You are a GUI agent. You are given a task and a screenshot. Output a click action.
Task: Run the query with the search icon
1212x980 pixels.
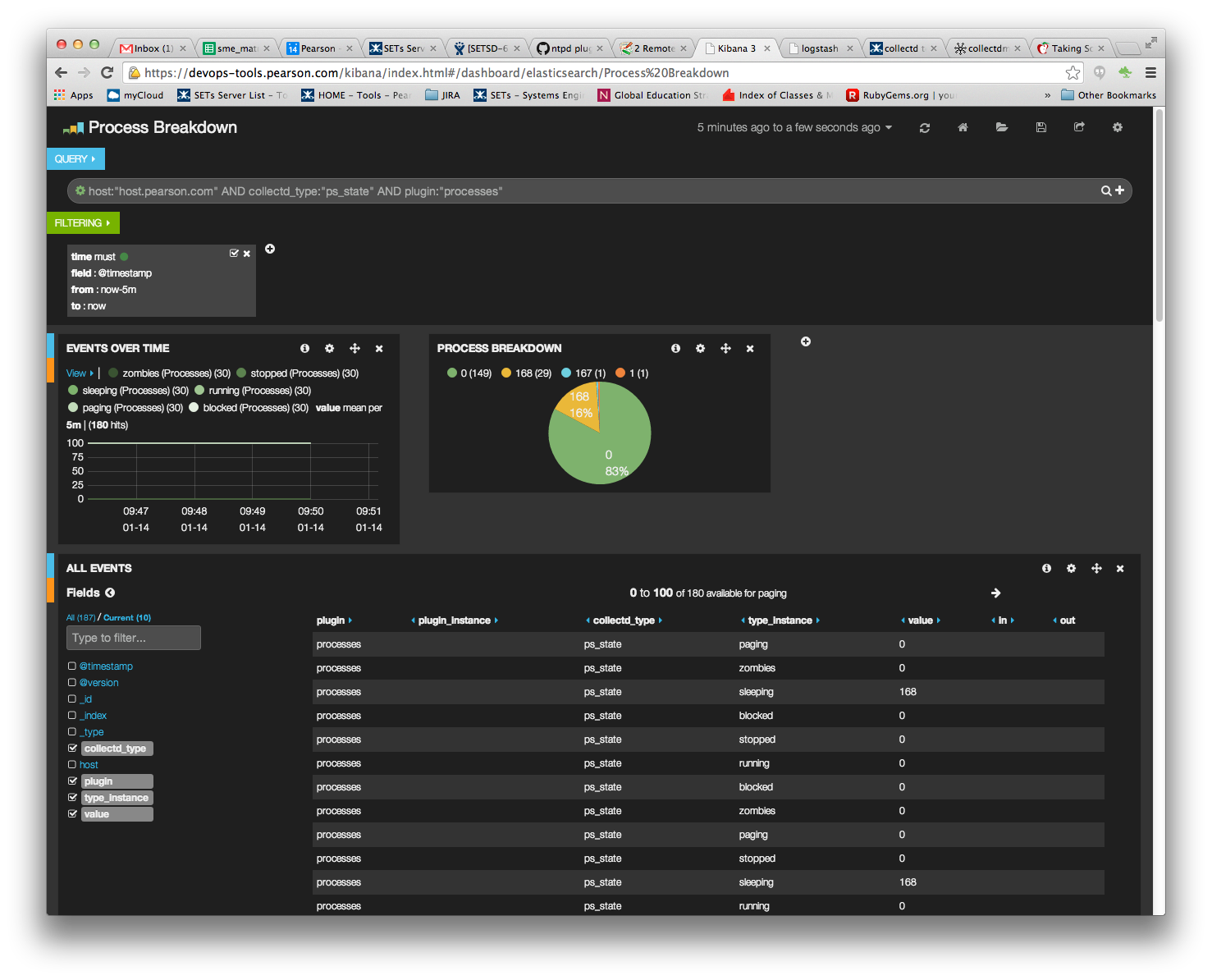pyautogui.click(x=1106, y=190)
